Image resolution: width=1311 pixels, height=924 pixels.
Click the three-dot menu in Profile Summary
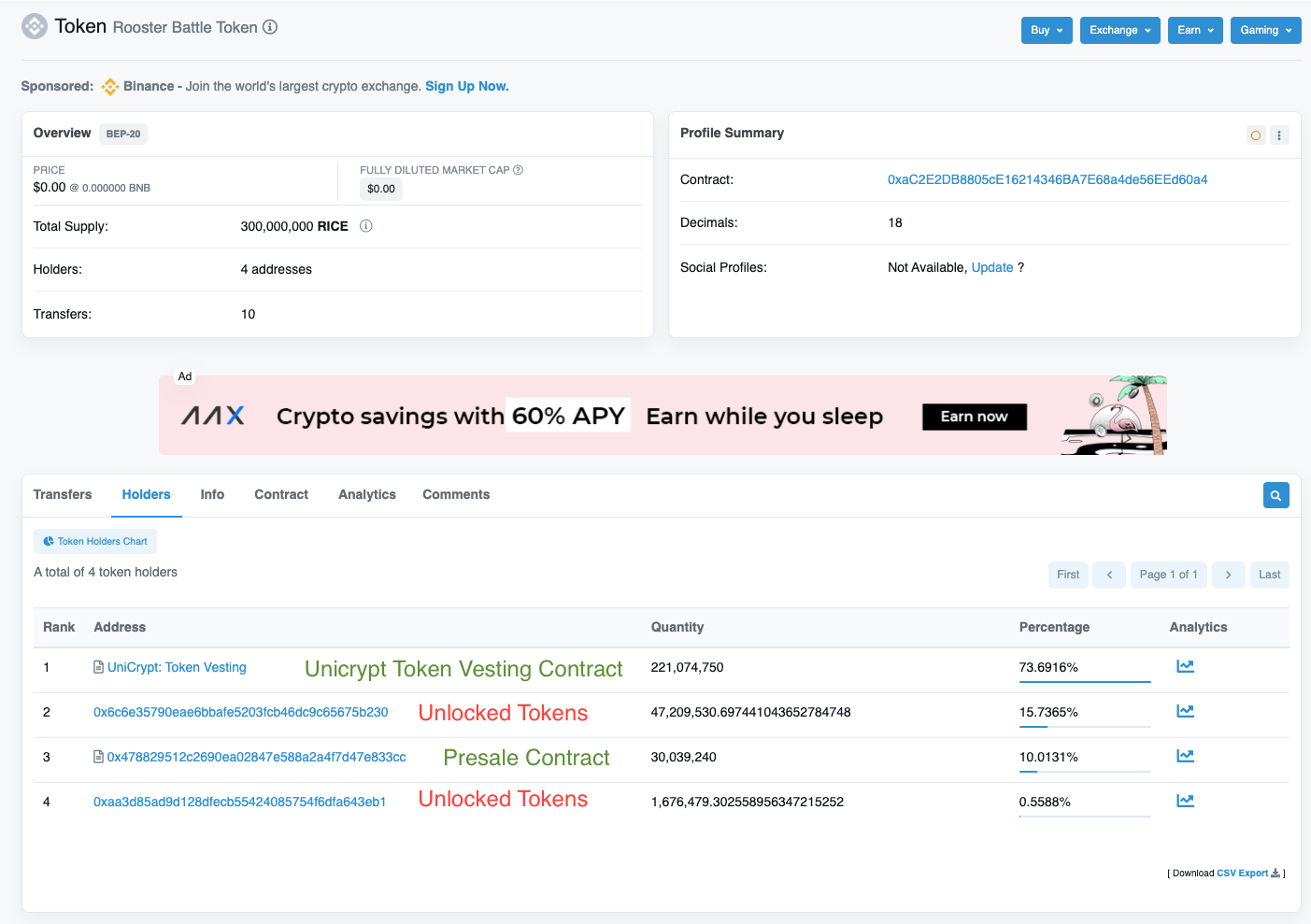point(1279,135)
